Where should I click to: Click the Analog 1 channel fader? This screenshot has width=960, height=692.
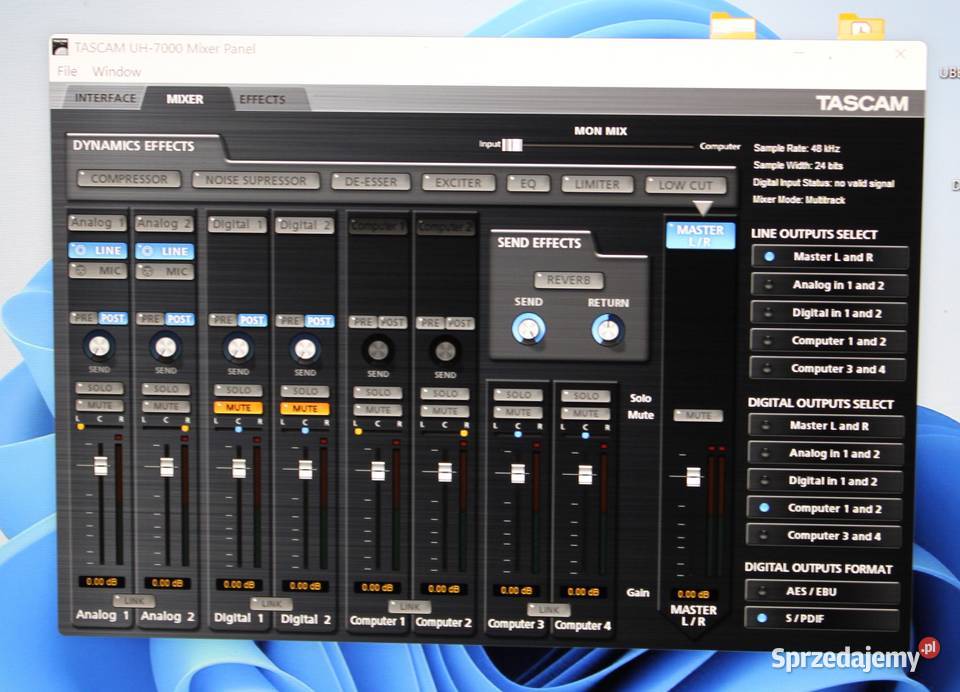tap(100, 466)
